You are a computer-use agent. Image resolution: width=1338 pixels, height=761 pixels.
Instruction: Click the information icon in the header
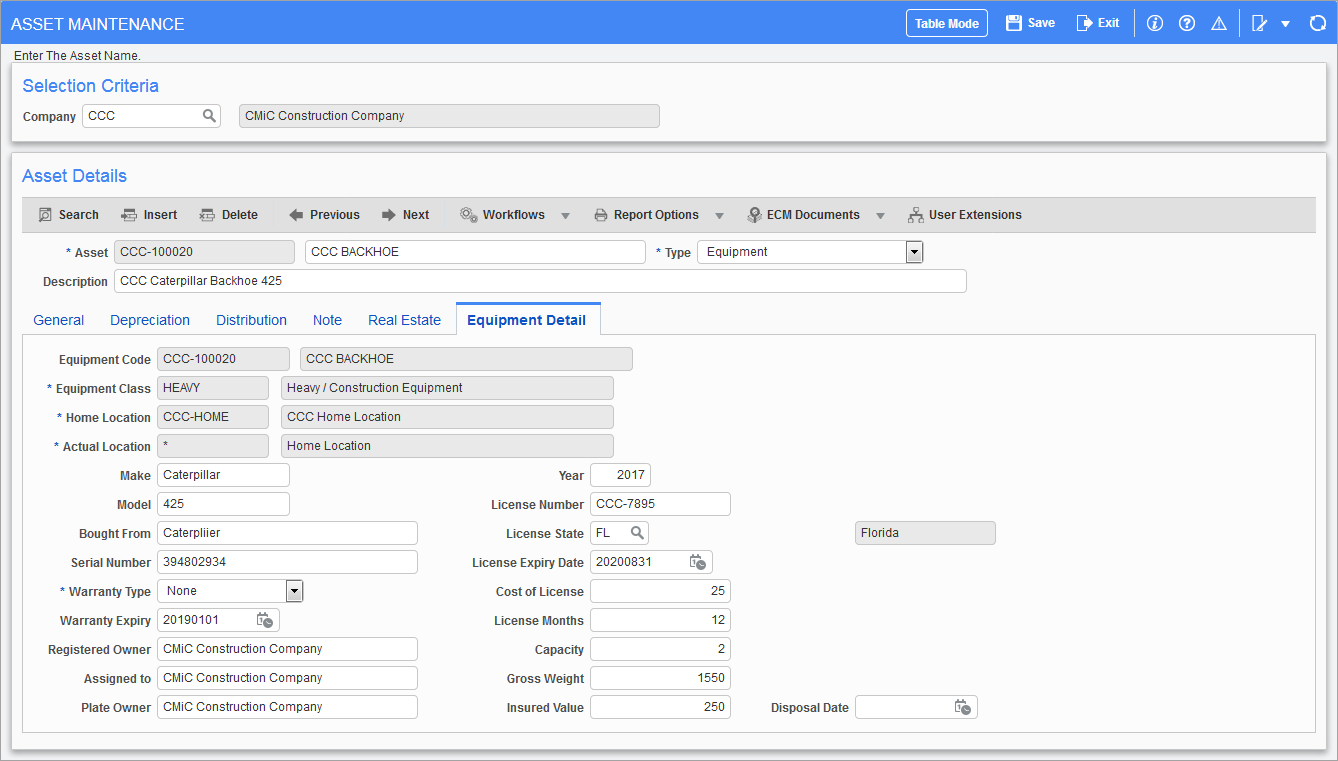(x=1154, y=22)
